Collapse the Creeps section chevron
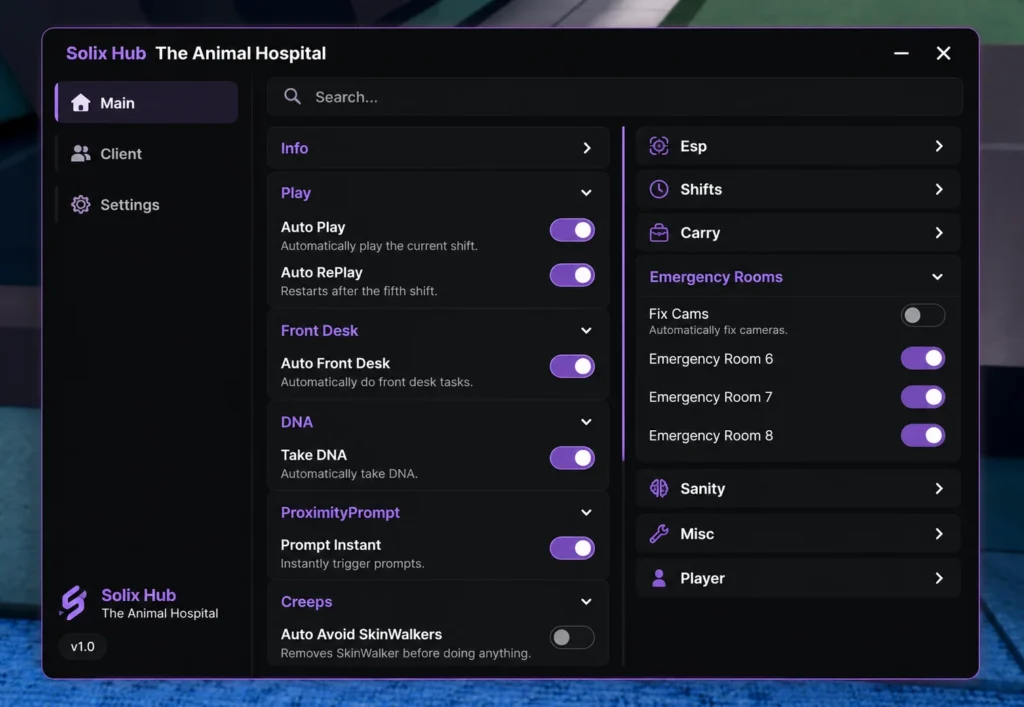1024x707 pixels. pyautogui.click(x=586, y=602)
